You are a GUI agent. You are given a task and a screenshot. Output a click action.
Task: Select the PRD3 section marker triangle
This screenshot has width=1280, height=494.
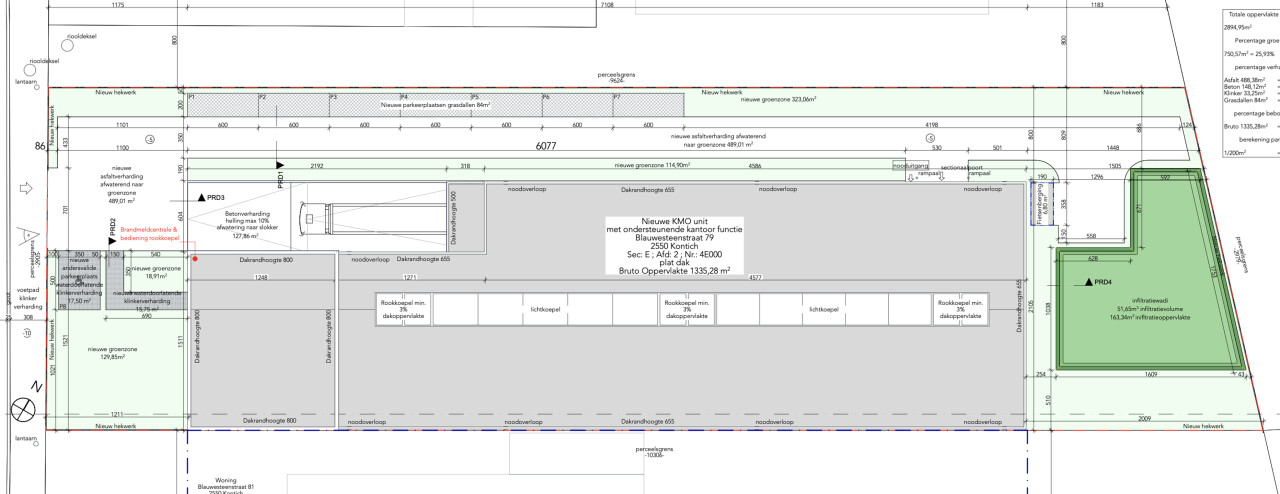(201, 198)
